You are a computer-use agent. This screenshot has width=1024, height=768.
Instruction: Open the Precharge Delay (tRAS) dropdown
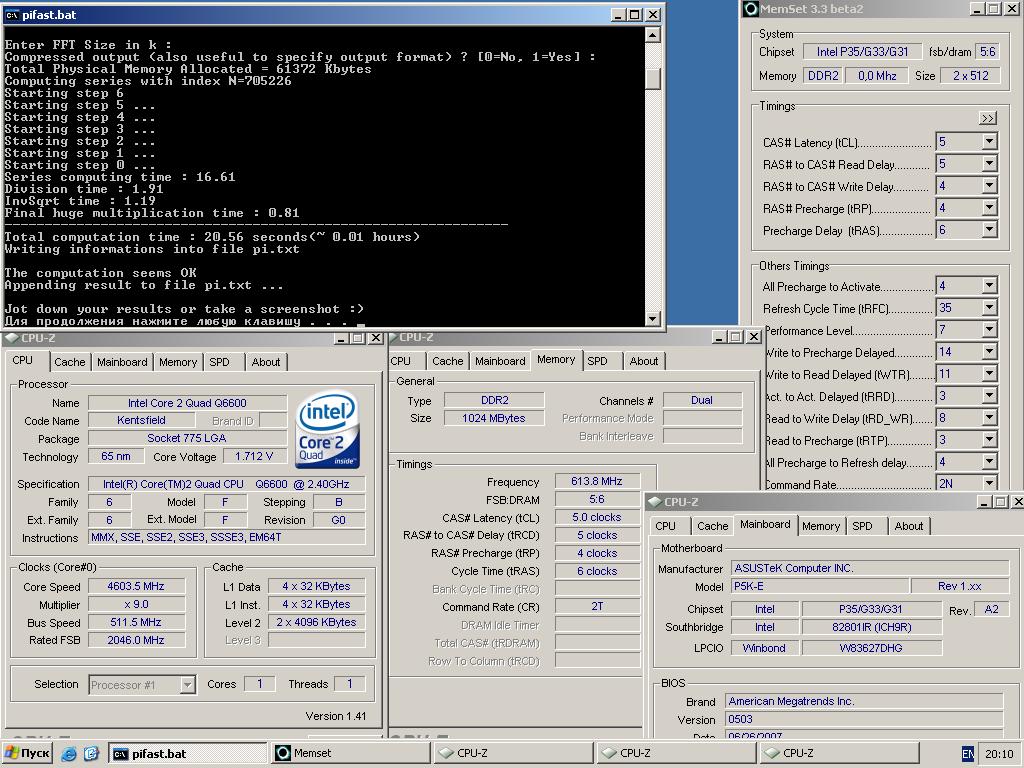989,230
